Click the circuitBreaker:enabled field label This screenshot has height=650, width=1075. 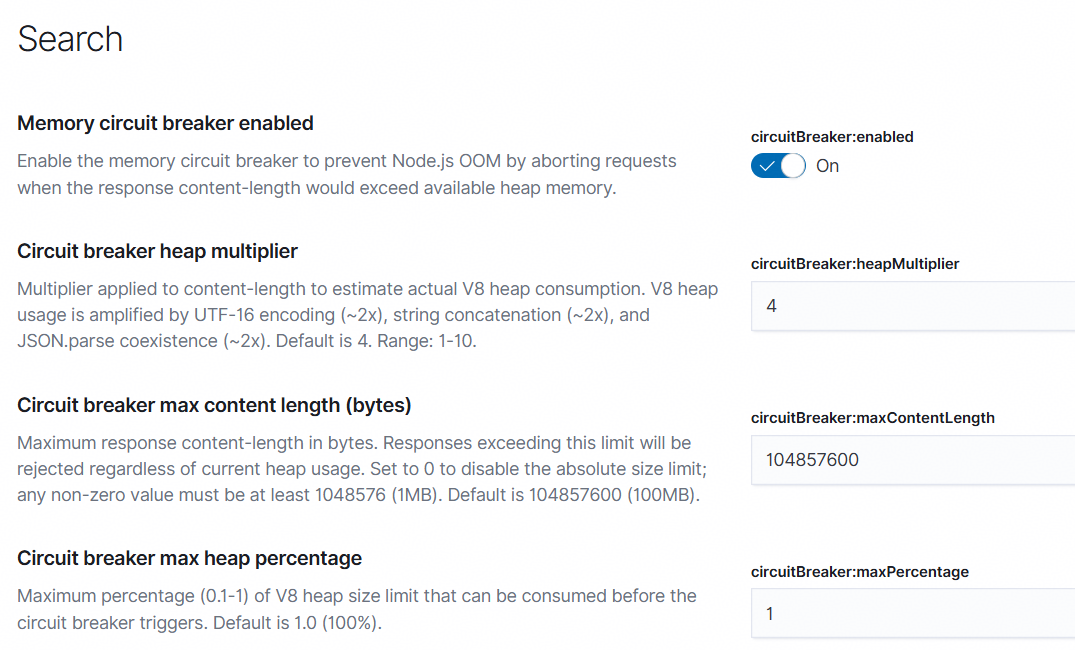click(832, 137)
